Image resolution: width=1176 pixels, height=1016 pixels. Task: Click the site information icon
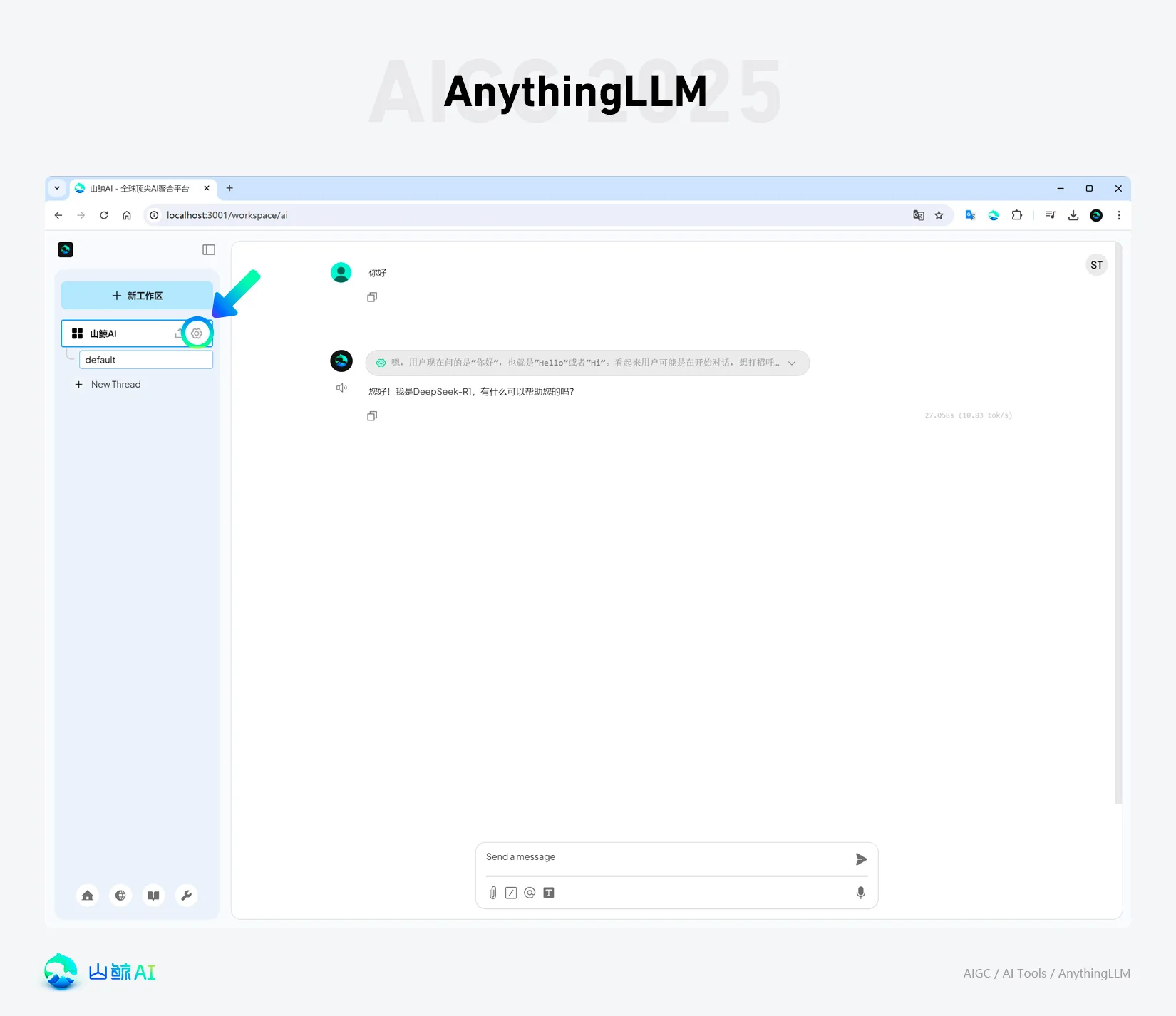tap(154, 215)
